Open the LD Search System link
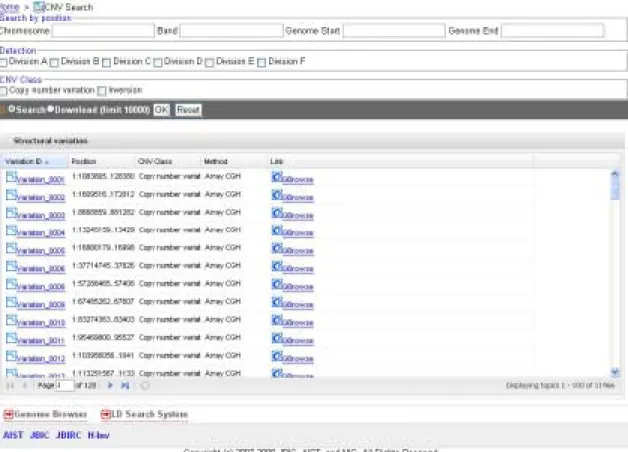The image size is (628, 452). [x=149, y=414]
